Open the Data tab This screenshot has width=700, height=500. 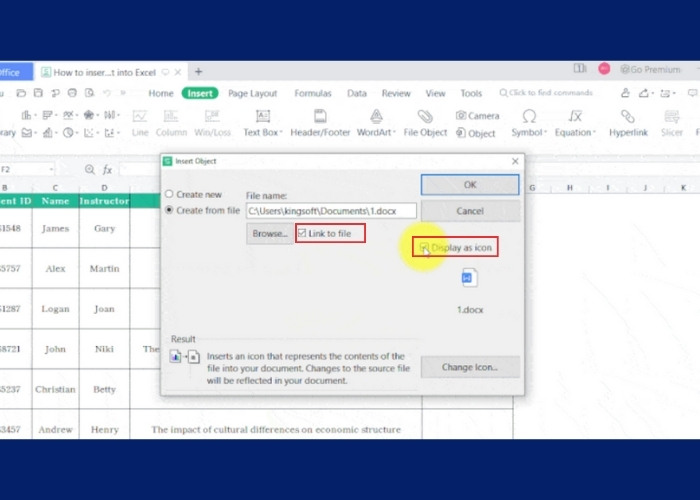tap(357, 93)
